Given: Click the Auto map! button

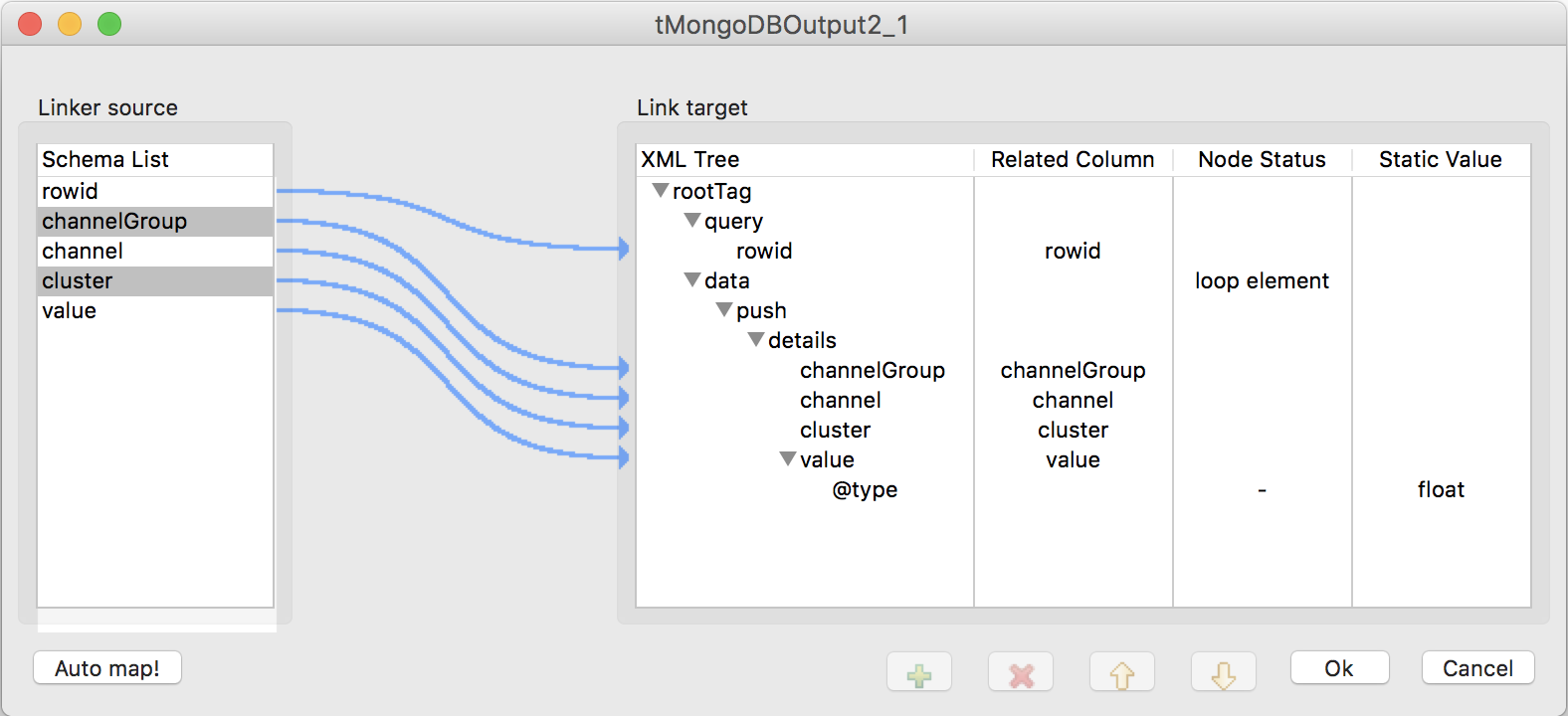Looking at the screenshot, I should (x=107, y=668).
